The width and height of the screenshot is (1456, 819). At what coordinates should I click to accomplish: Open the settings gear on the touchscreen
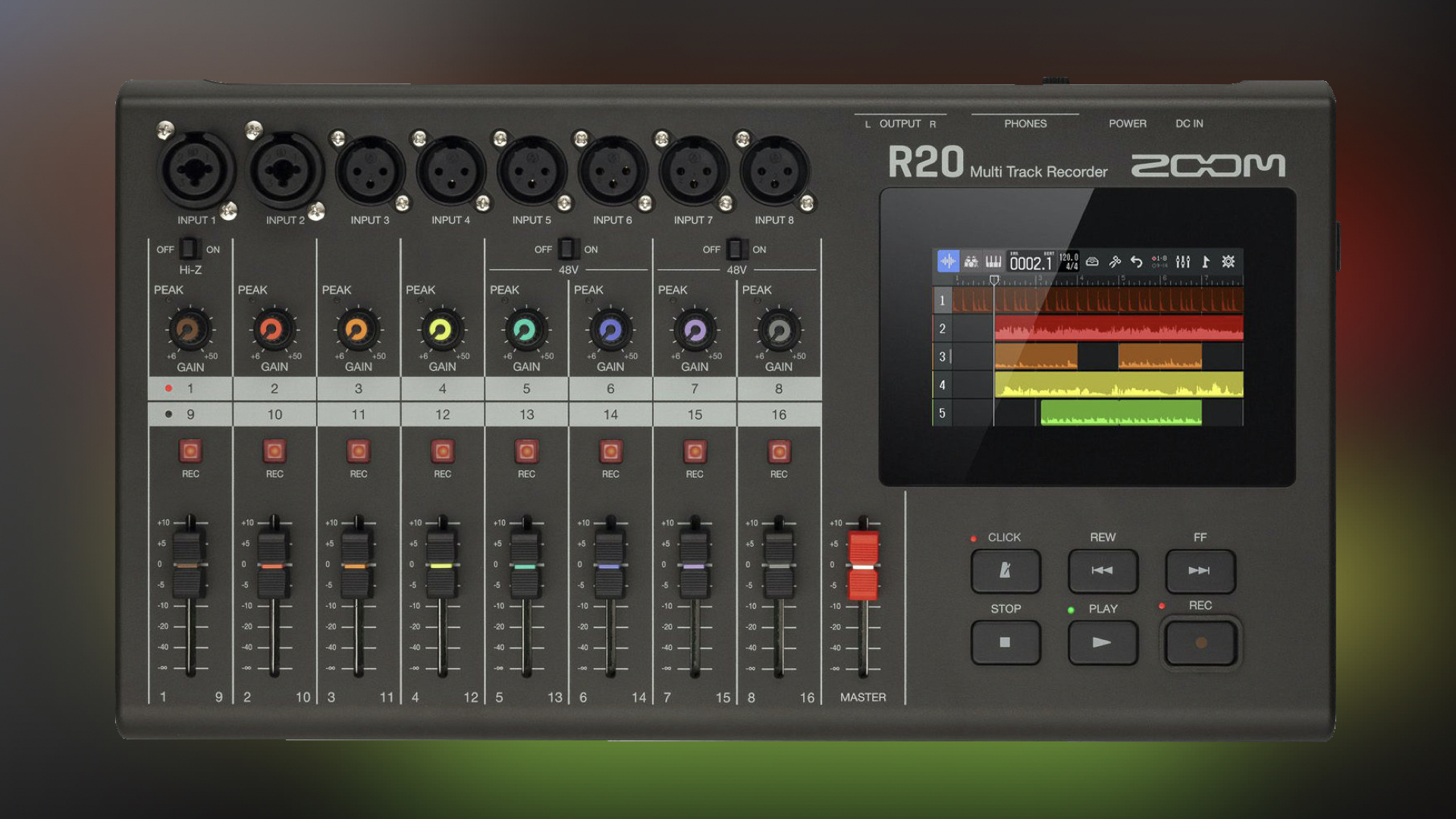point(1228,262)
